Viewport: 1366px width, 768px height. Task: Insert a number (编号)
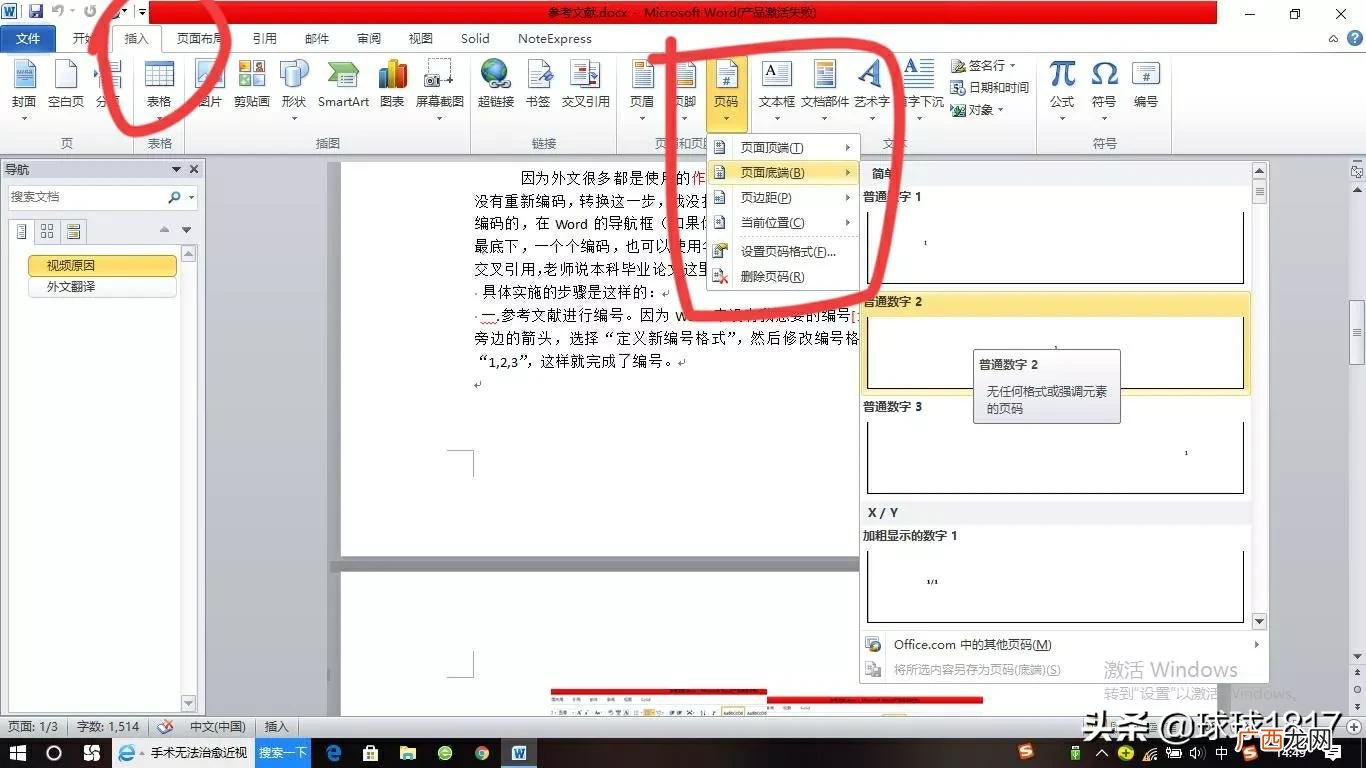1146,85
